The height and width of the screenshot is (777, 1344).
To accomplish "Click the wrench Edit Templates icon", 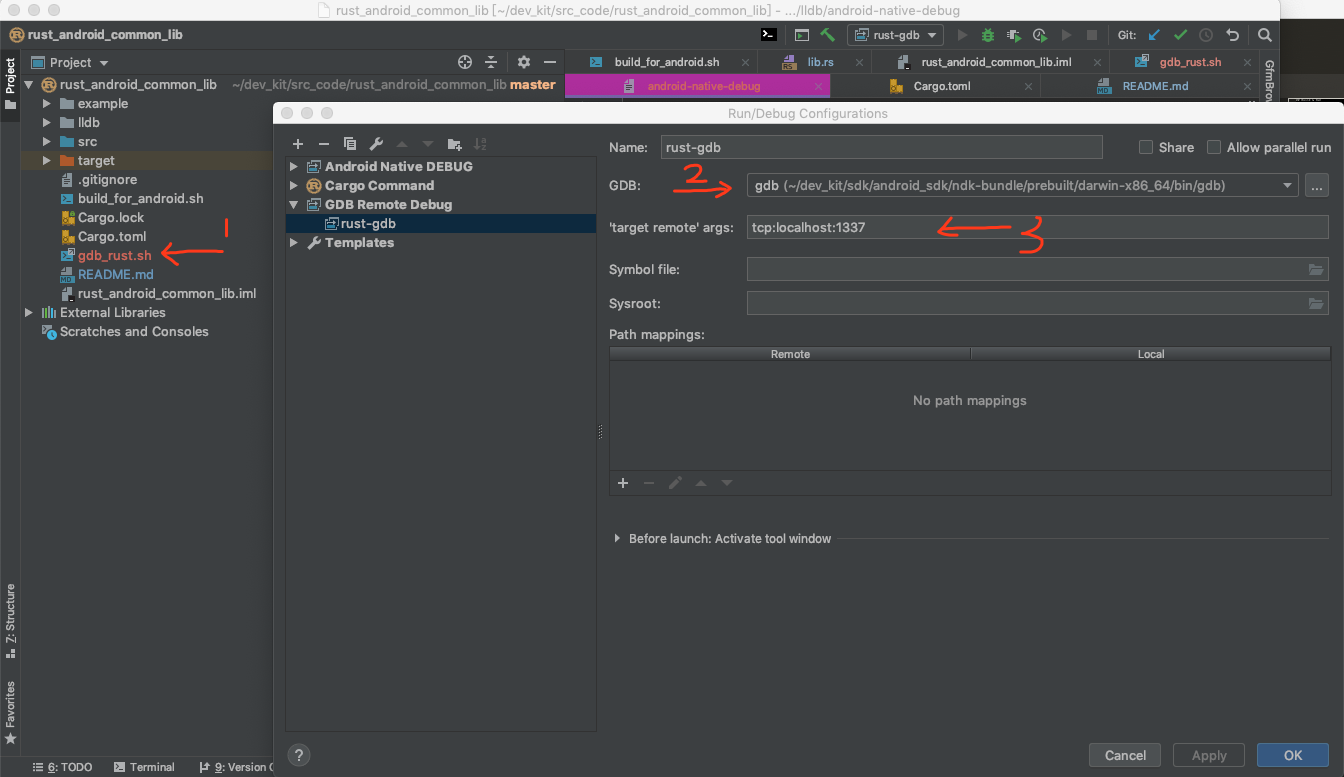I will click(376, 144).
